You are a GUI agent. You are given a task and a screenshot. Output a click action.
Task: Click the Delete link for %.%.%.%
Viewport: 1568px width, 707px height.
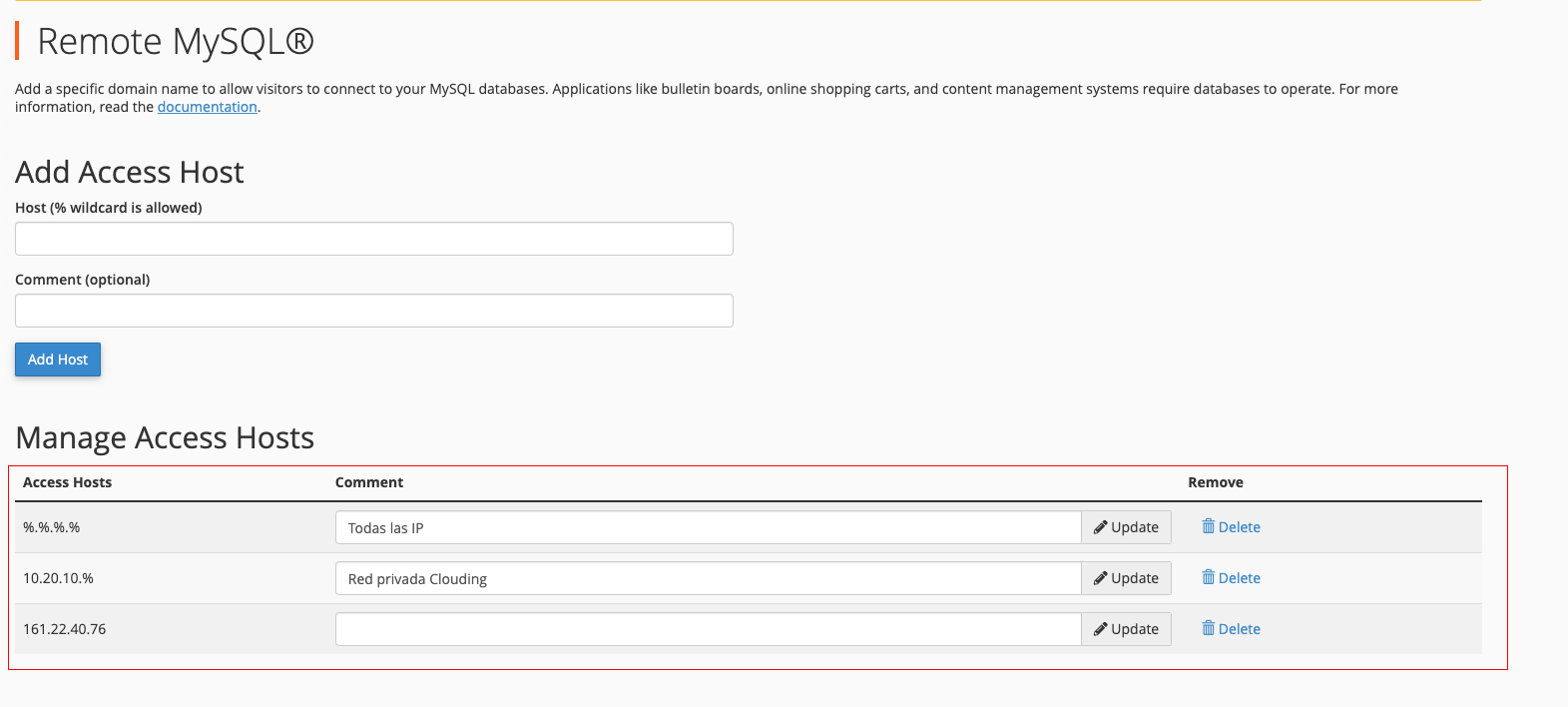(x=1239, y=527)
